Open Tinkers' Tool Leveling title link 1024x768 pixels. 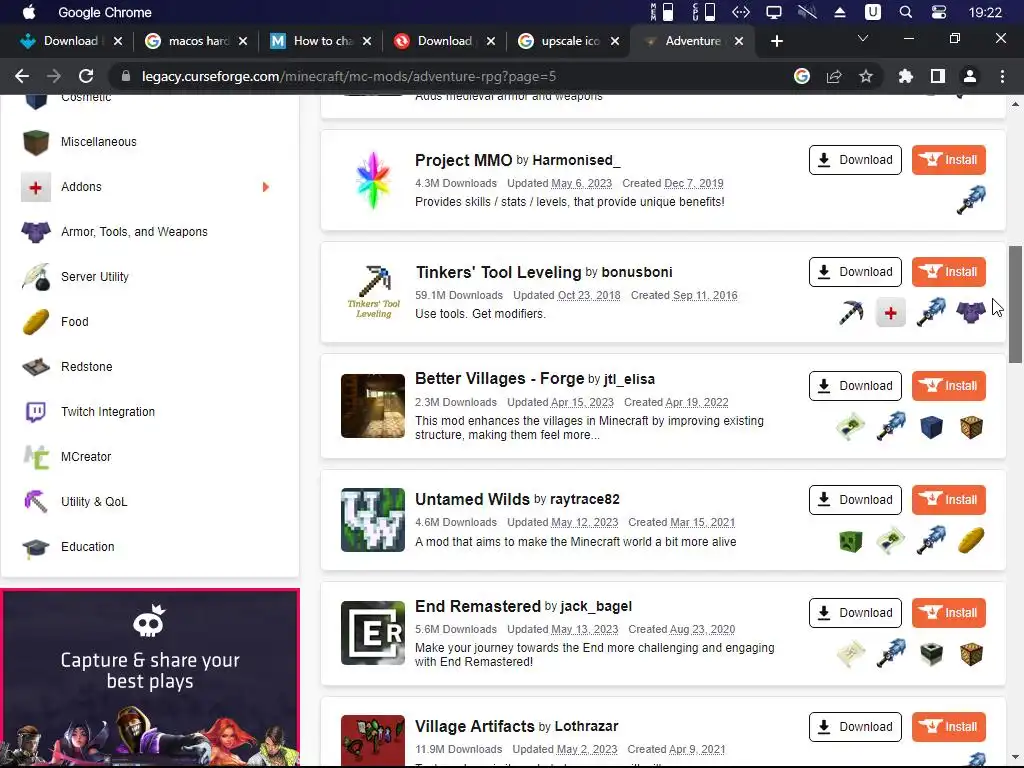click(498, 272)
